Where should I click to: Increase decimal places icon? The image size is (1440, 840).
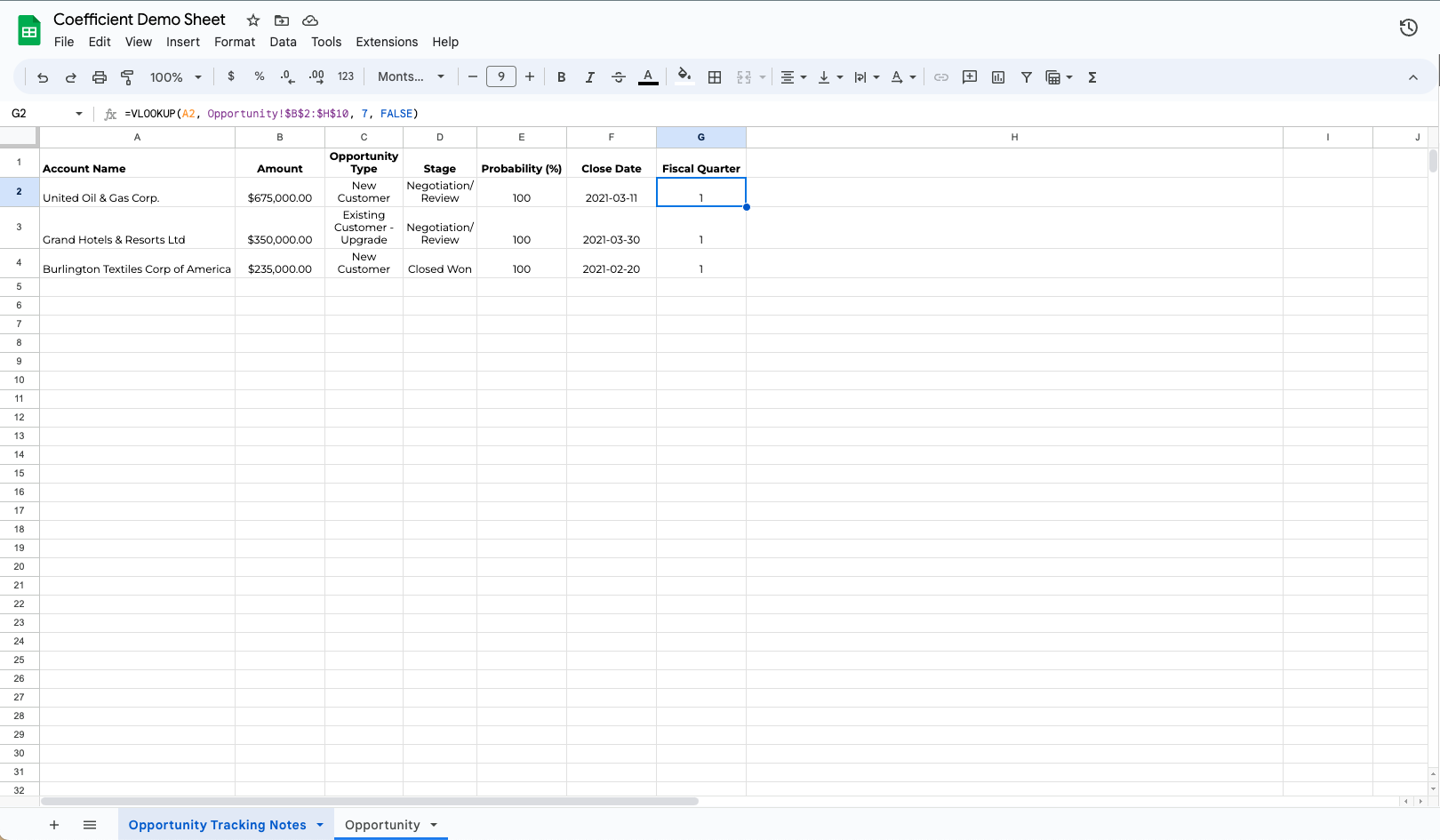[x=316, y=76]
